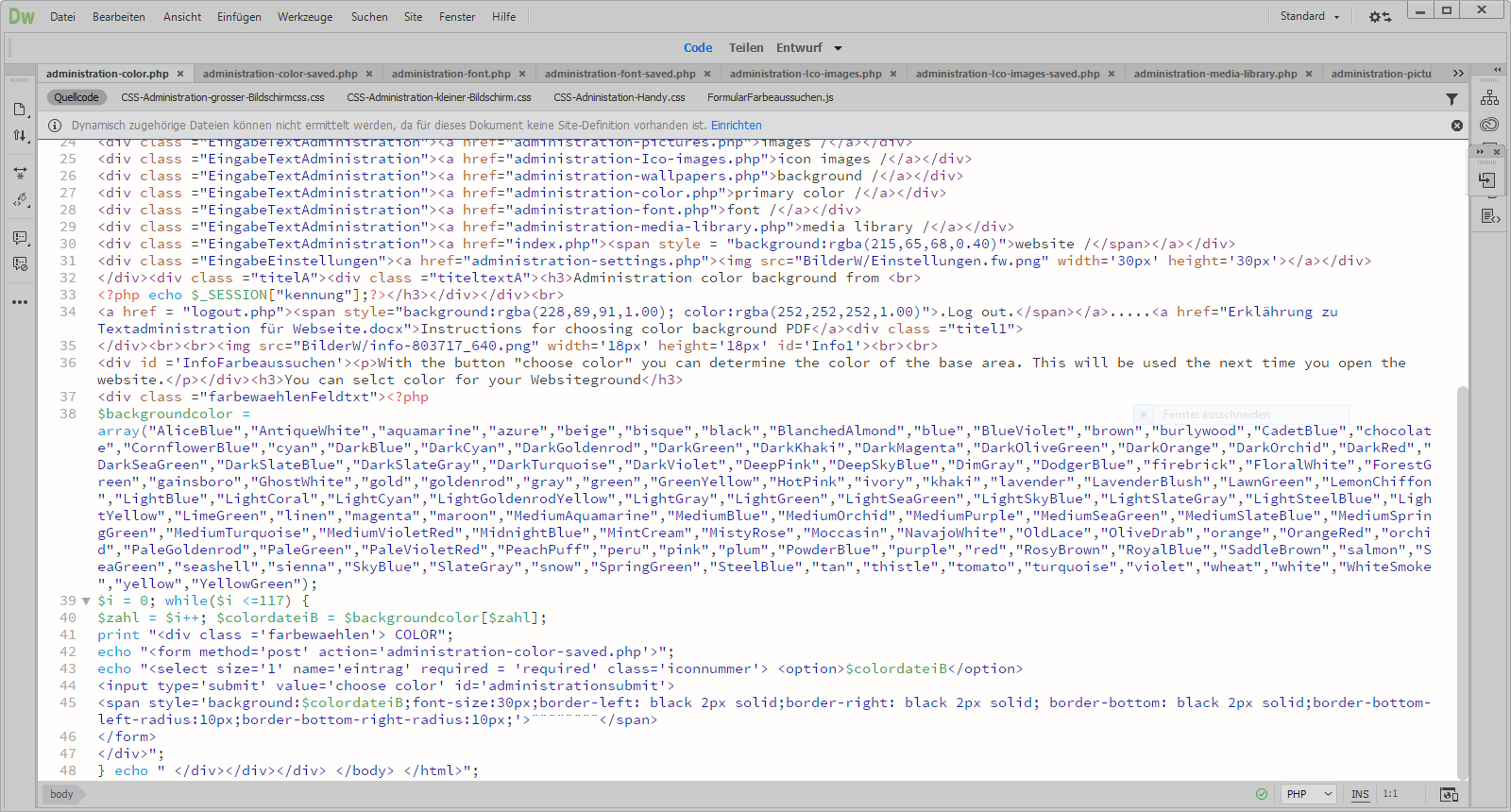Open the Files panel hierarchy icon

[x=1489, y=98]
